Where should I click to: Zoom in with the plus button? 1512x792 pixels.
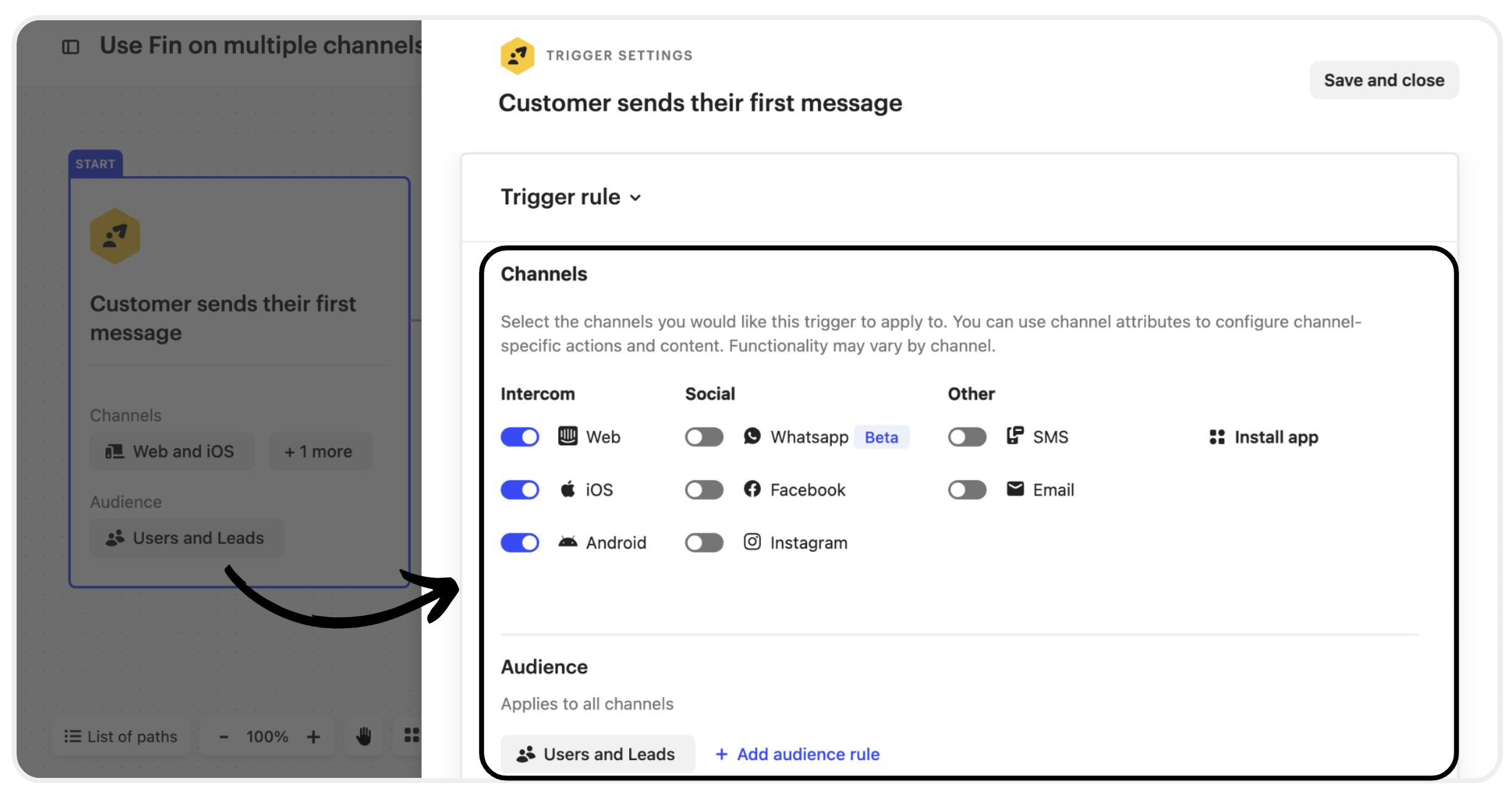coord(313,737)
